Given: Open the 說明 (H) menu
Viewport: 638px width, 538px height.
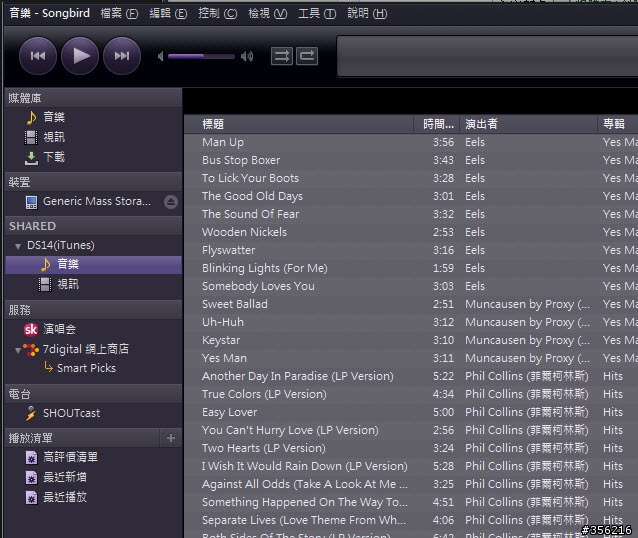Looking at the screenshot, I should pyautogui.click(x=367, y=13).
